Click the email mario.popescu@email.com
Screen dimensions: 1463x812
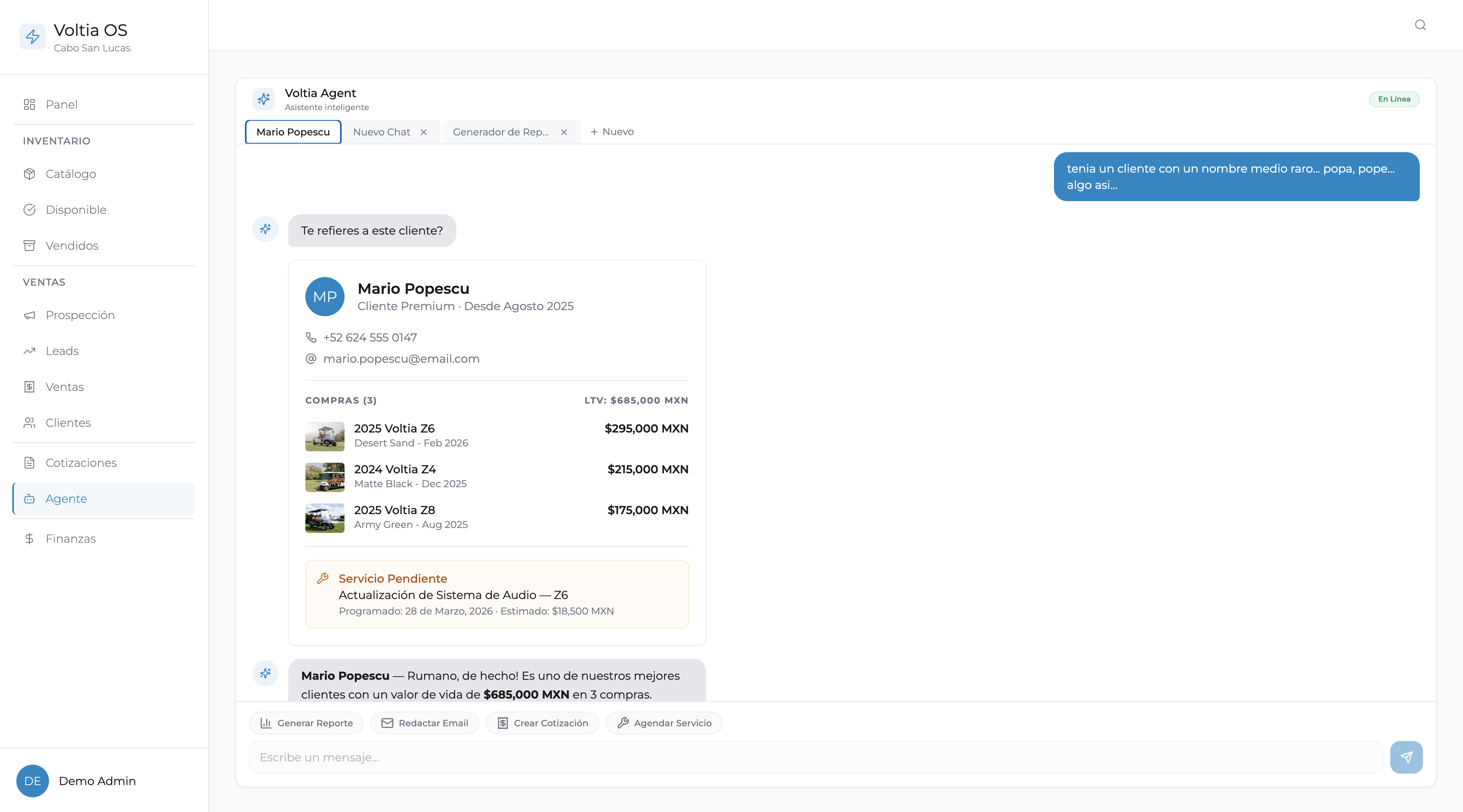tap(402, 359)
